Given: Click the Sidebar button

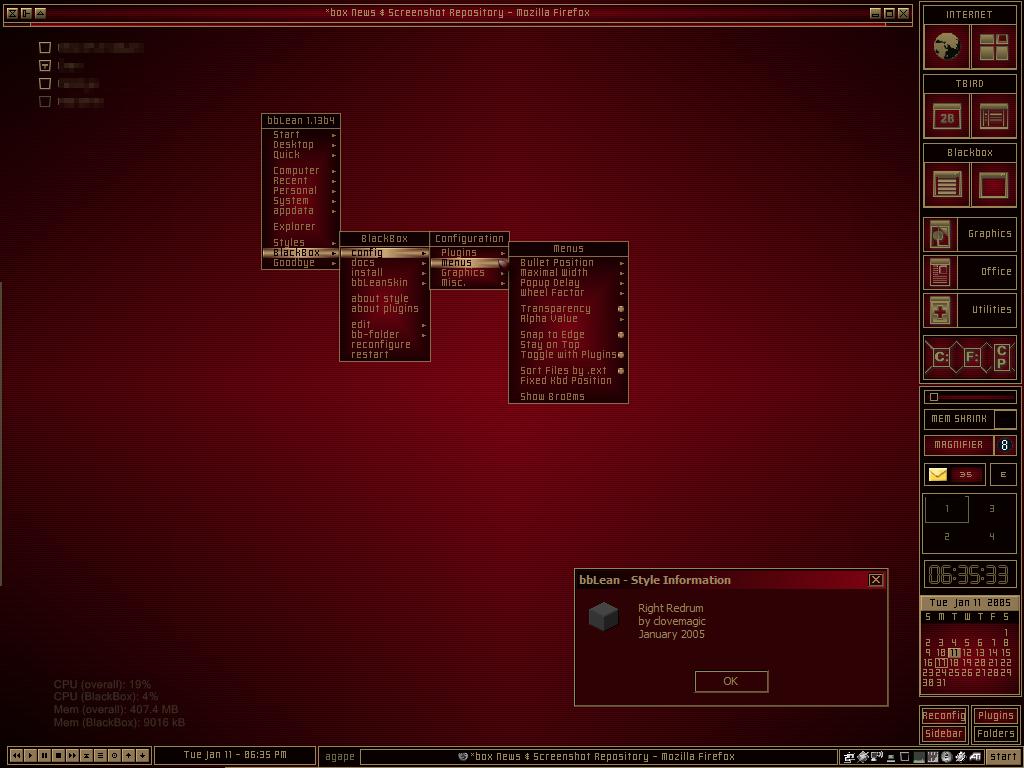Looking at the screenshot, I should [944, 733].
